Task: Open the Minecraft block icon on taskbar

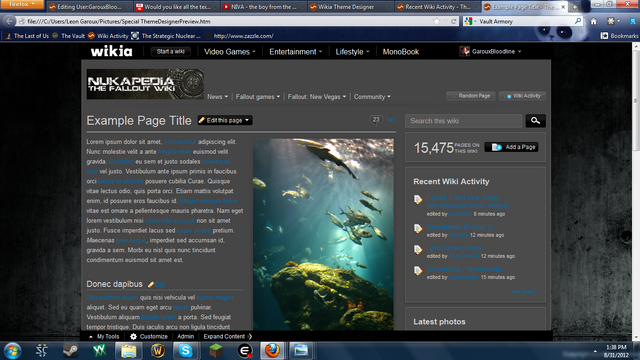Action: coord(216,351)
